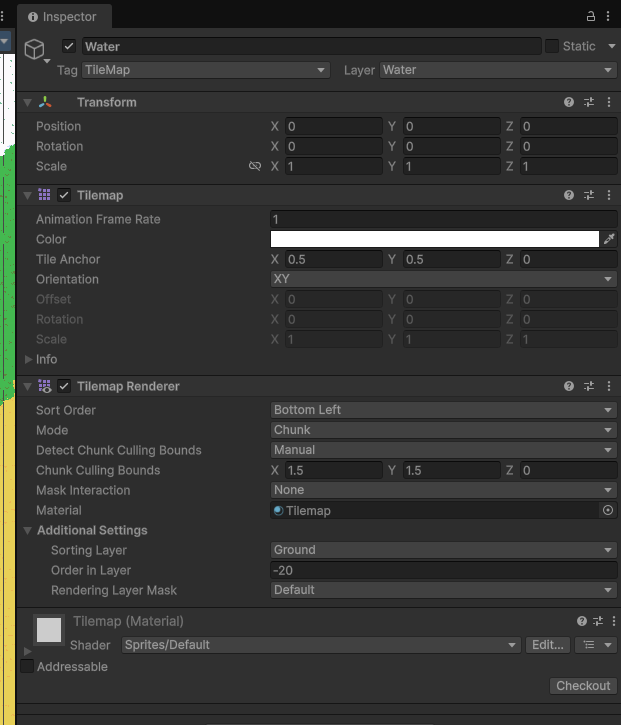621x725 pixels.
Task: Click the white Tilemap Color swatch
Action: [x=434, y=239]
